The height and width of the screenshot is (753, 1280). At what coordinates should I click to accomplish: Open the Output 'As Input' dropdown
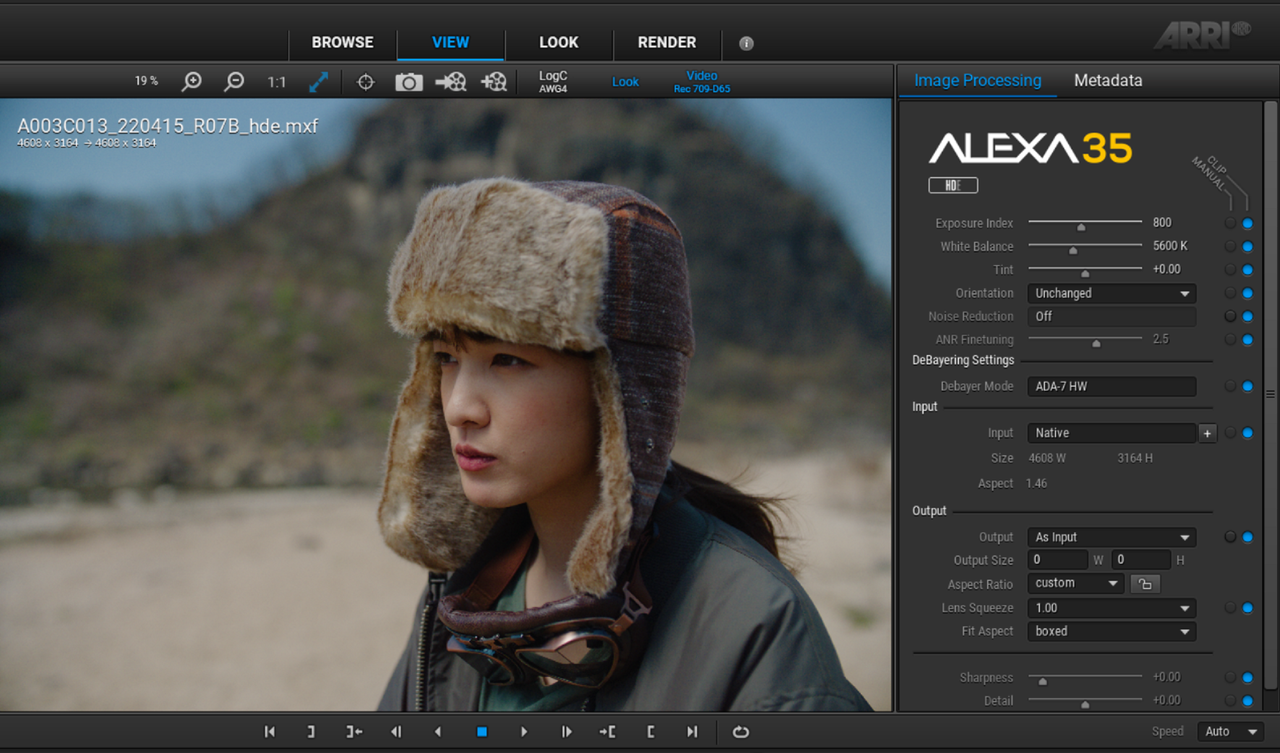point(1112,538)
